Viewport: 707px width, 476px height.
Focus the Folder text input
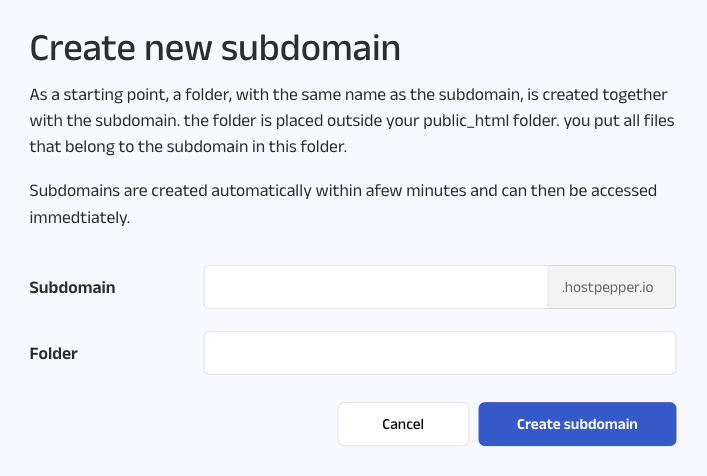point(439,353)
